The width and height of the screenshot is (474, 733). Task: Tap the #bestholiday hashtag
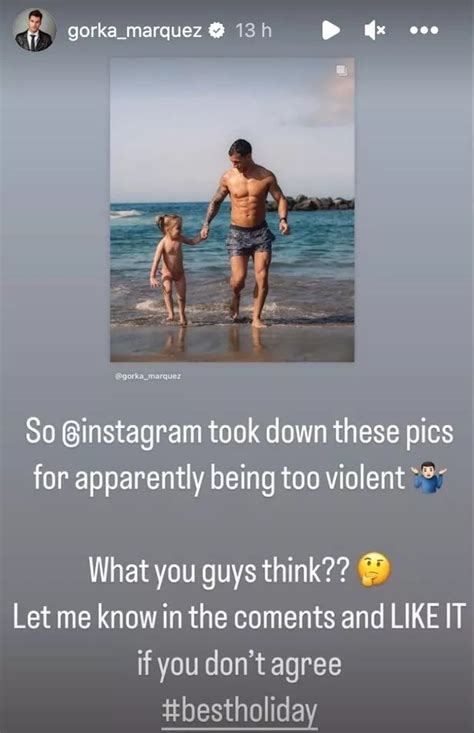pos(239,711)
